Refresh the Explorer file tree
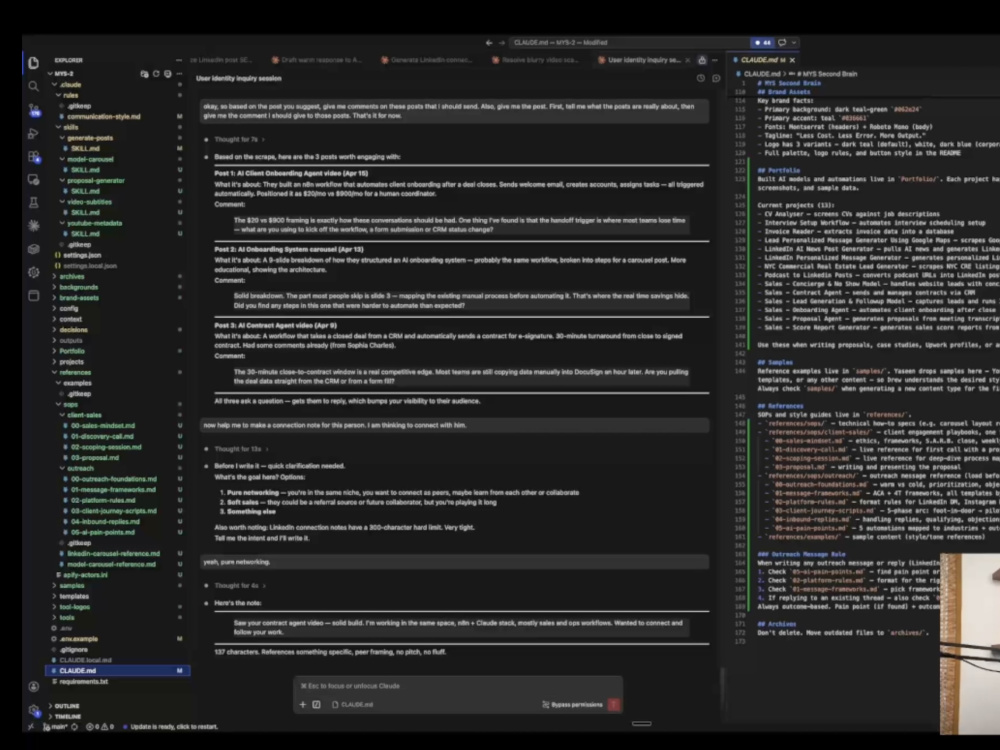 [156, 74]
